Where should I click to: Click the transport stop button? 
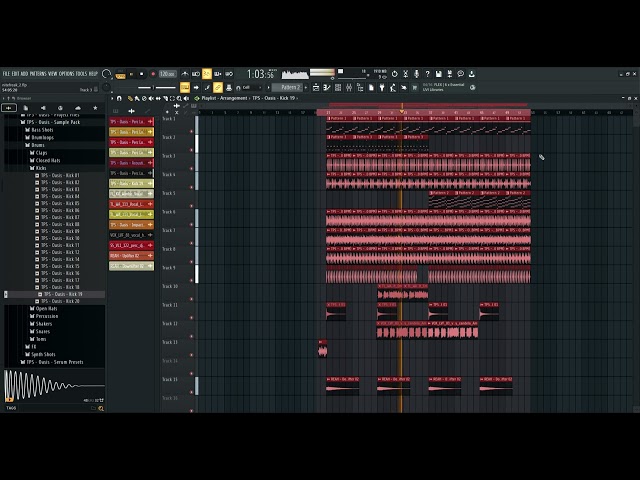[142, 74]
